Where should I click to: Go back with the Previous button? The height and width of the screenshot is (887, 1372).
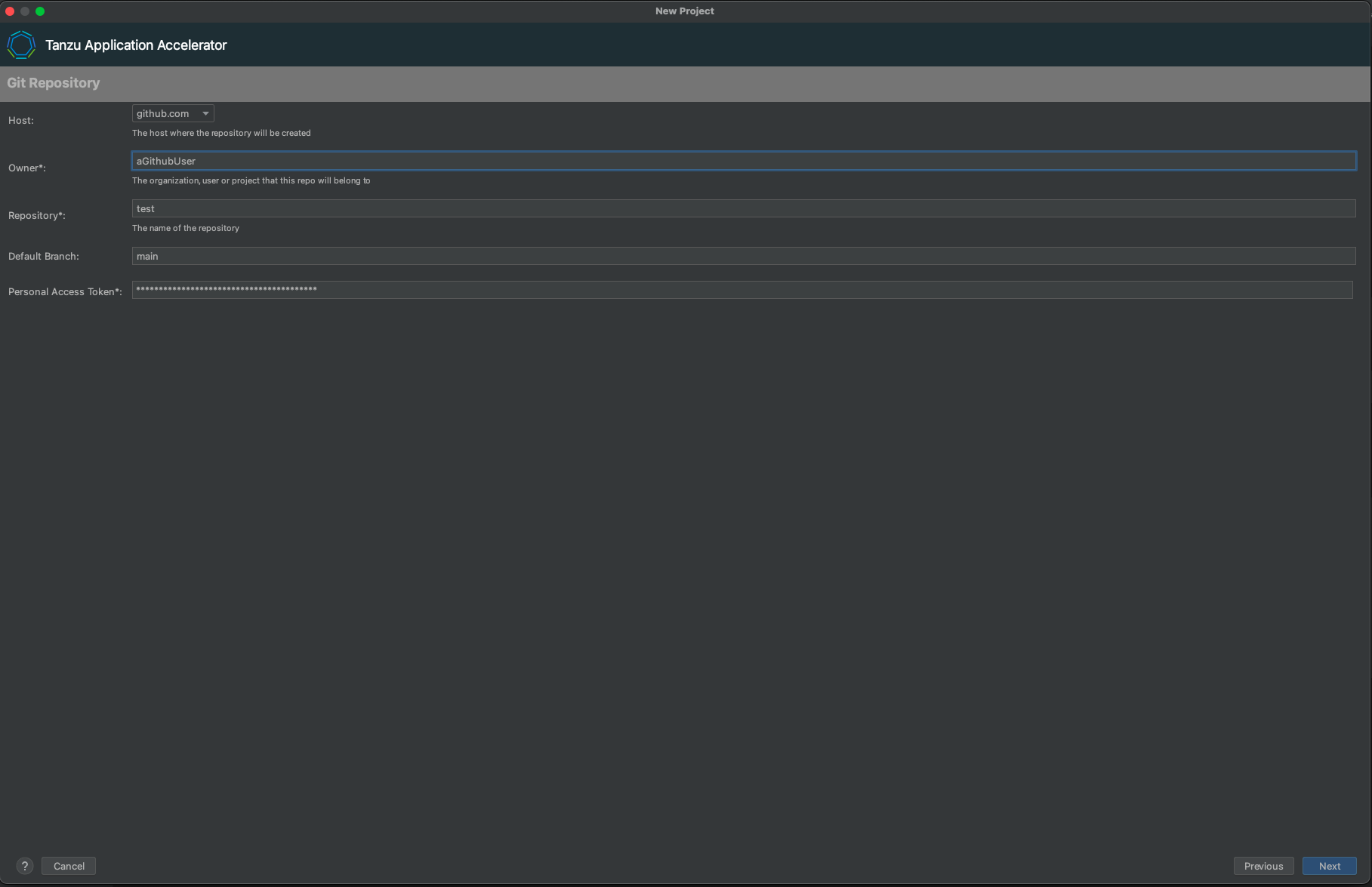[1264, 866]
